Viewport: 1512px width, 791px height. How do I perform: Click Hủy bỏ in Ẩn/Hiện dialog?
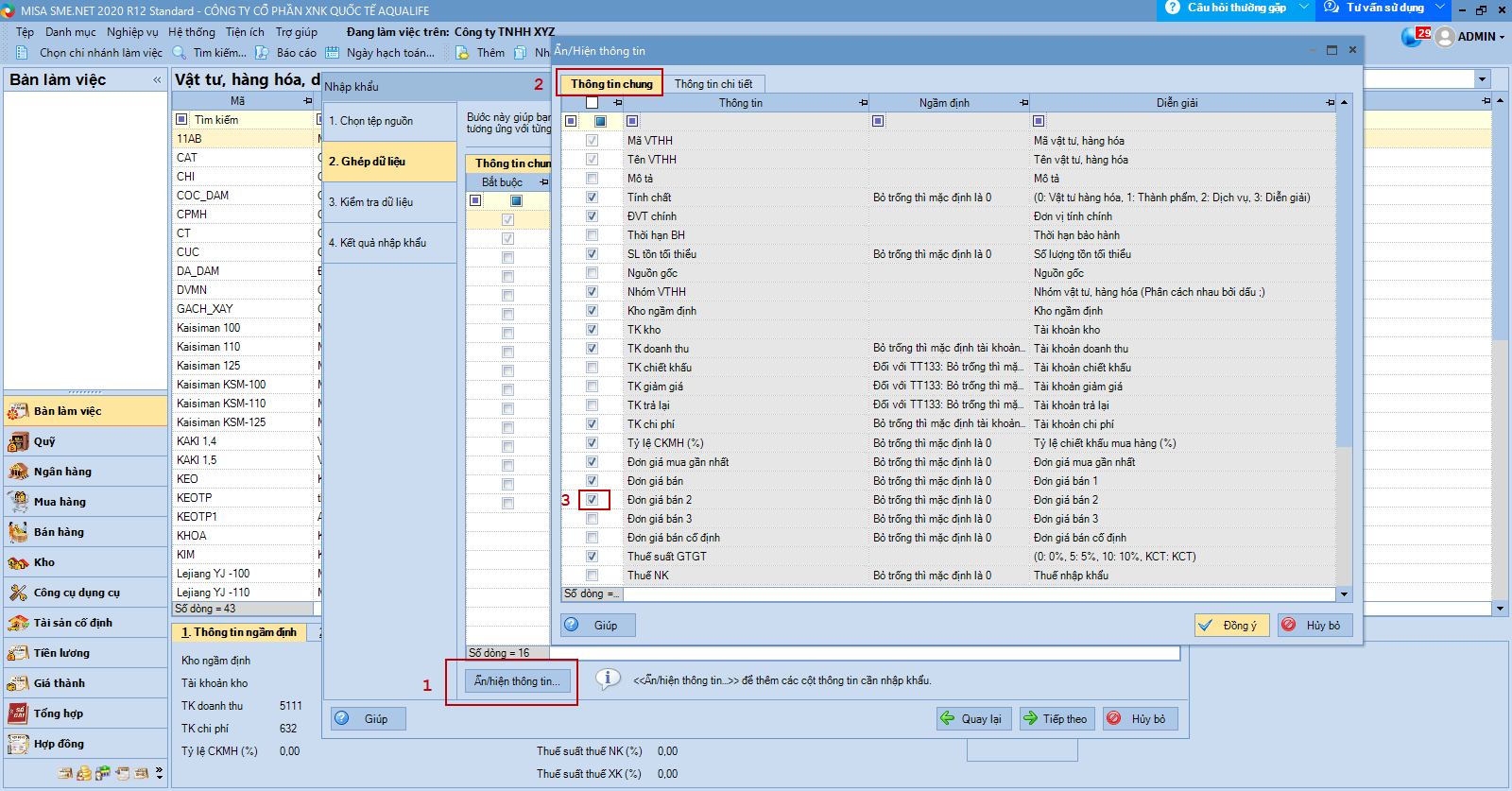[1315, 625]
